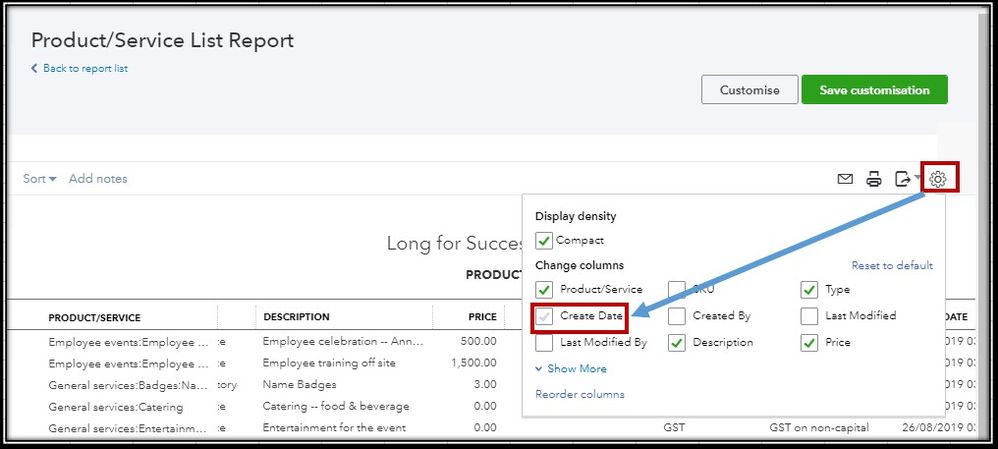The image size is (998, 449).
Task: Go back to report list
Action: point(80,68)
